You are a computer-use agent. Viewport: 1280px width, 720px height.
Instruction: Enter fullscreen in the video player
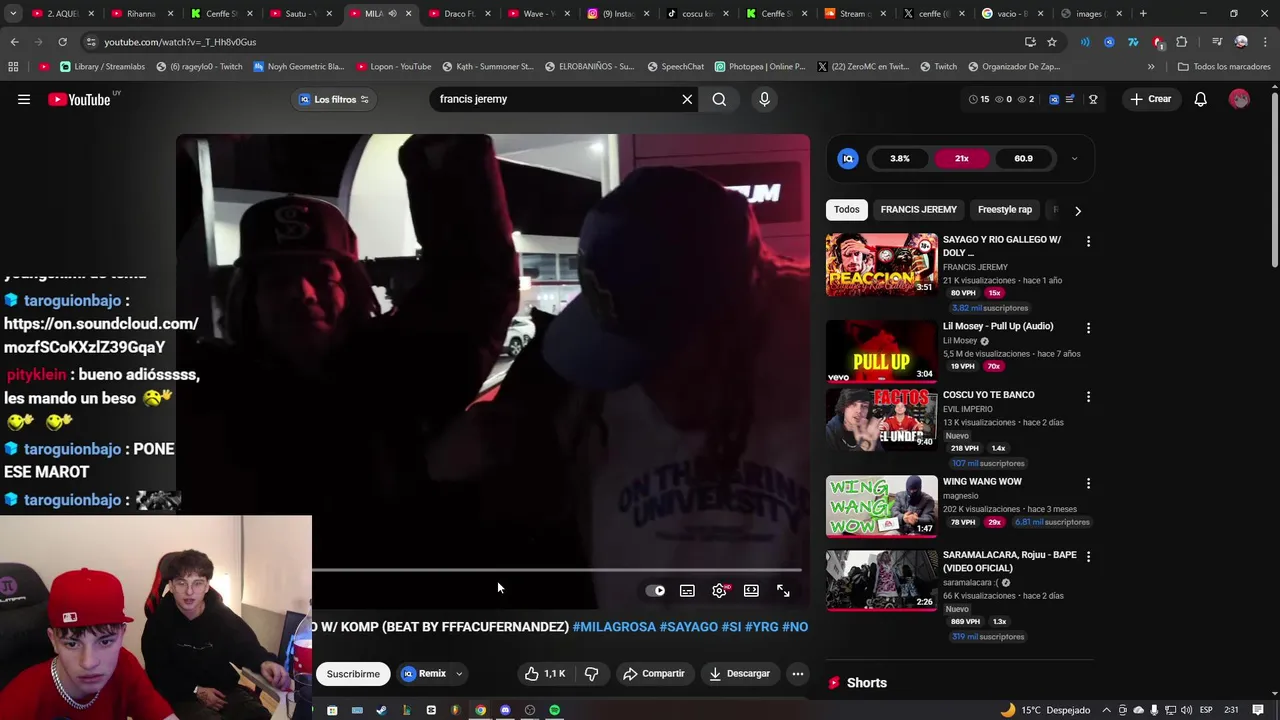pos(783,591)
